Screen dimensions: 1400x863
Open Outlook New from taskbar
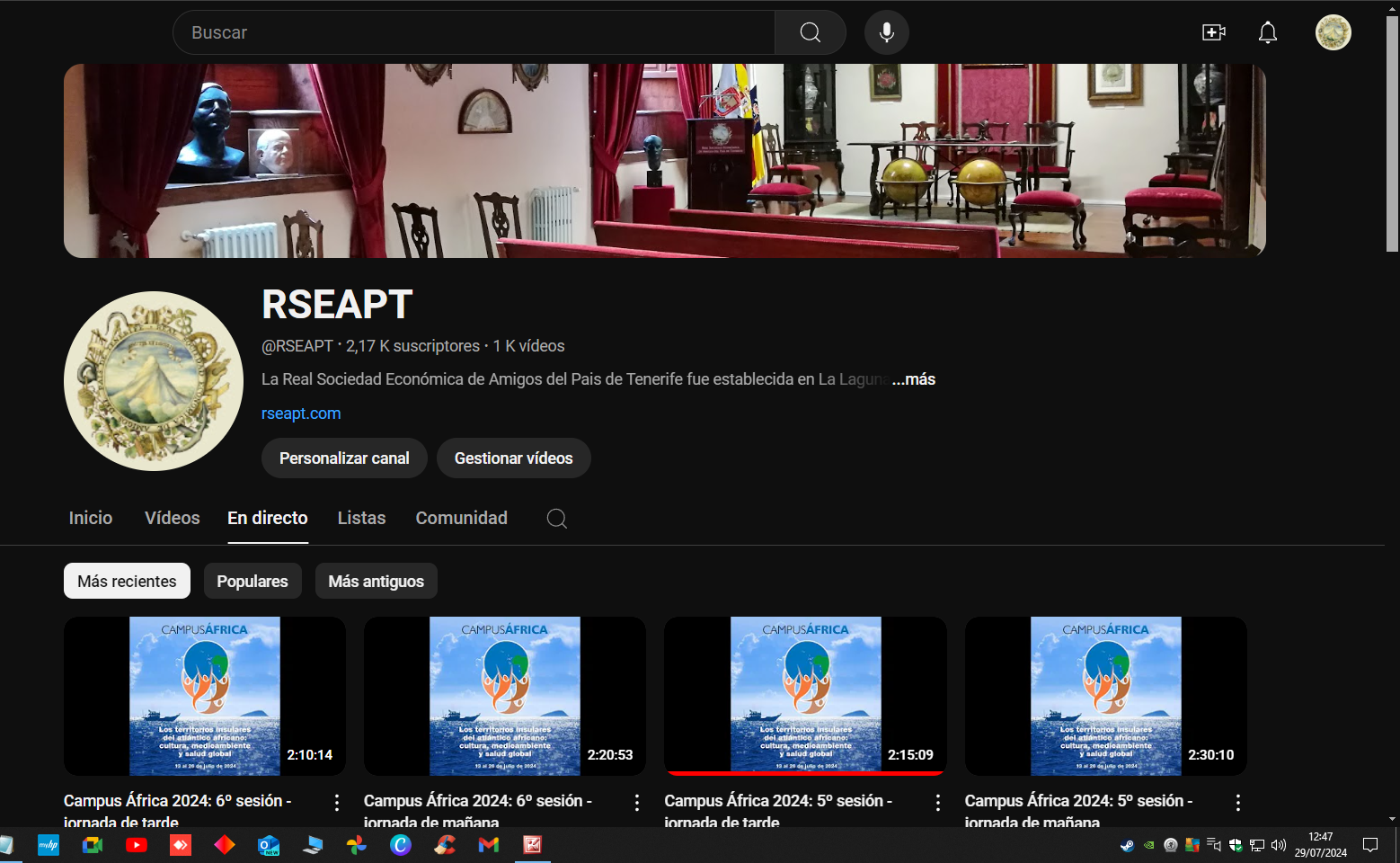pos(269,845)
